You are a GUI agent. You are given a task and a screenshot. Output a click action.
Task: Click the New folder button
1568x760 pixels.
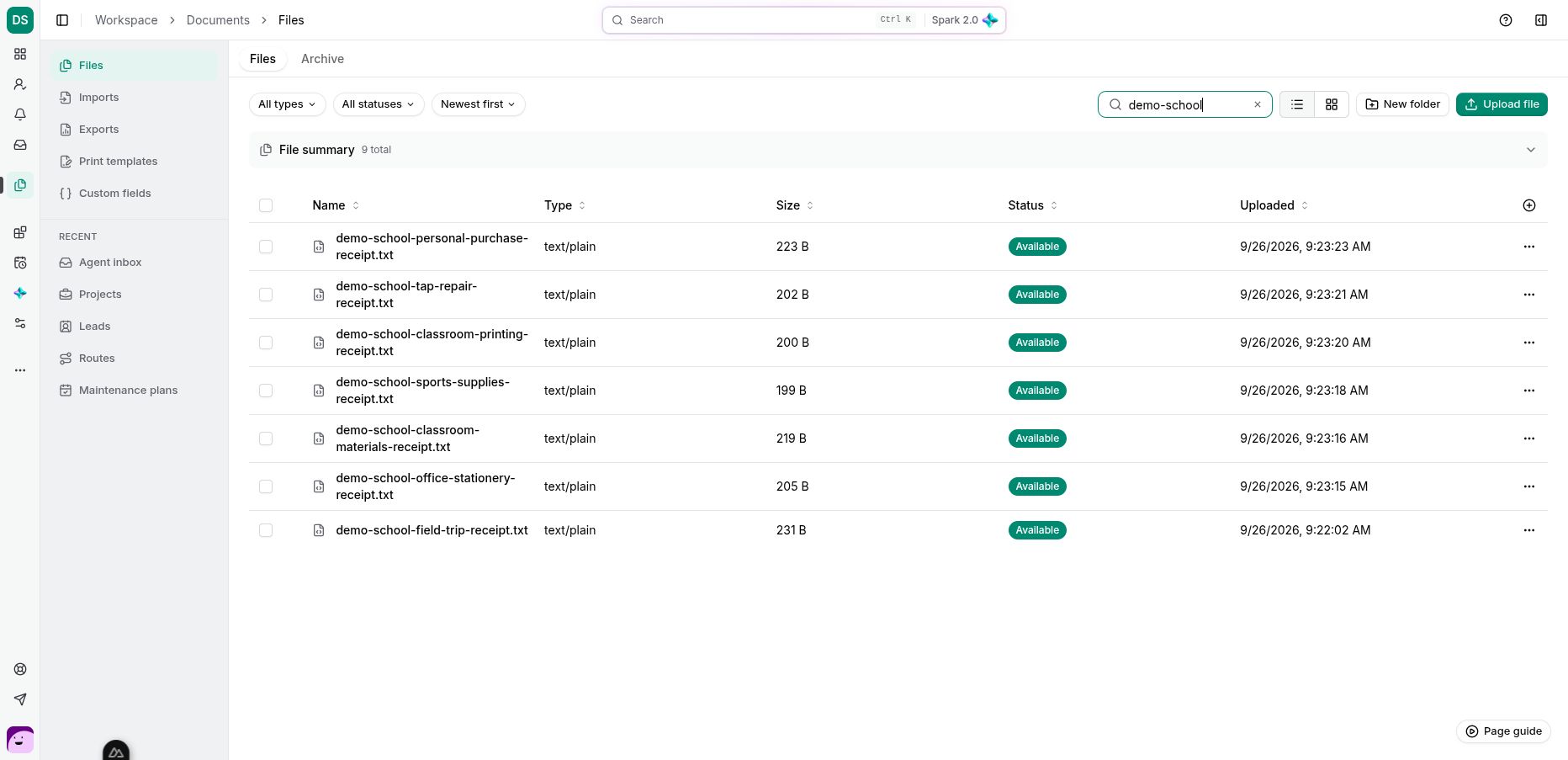point(1402,104)
